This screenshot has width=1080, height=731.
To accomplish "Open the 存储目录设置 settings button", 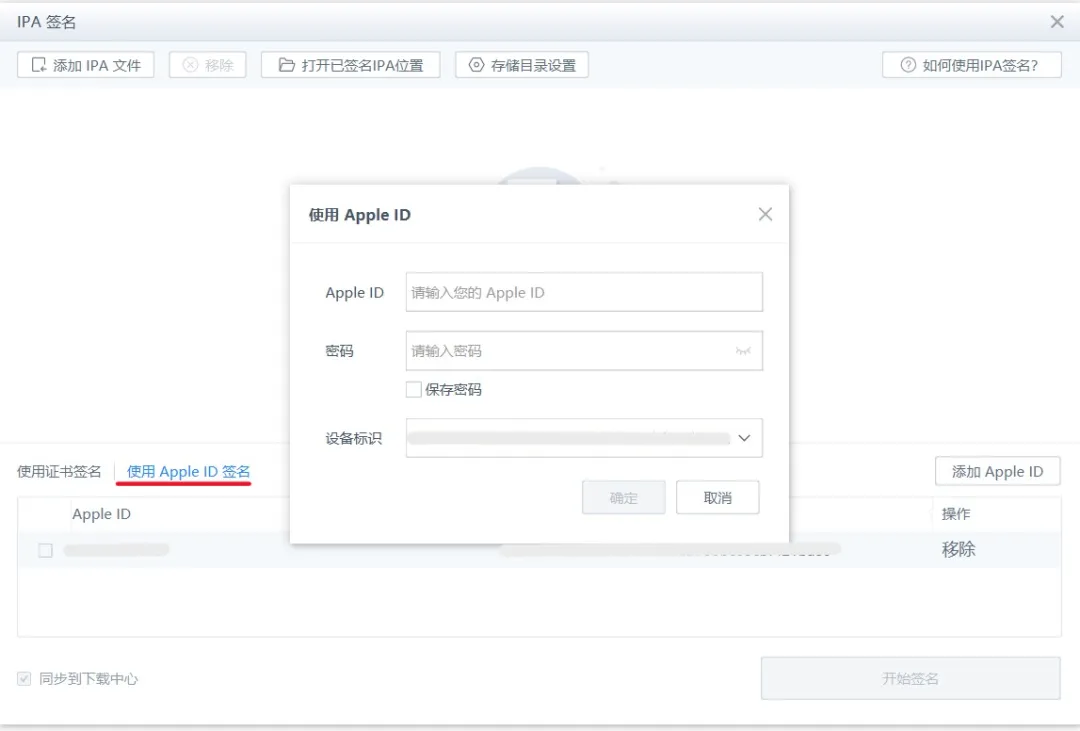I will click(x=521, y=65).
